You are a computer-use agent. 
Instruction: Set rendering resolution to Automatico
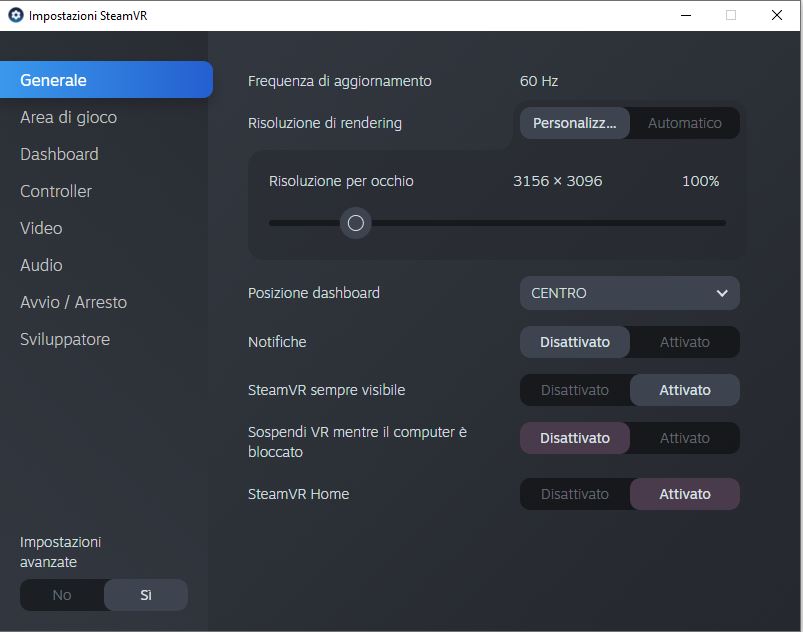click(685, 123)
